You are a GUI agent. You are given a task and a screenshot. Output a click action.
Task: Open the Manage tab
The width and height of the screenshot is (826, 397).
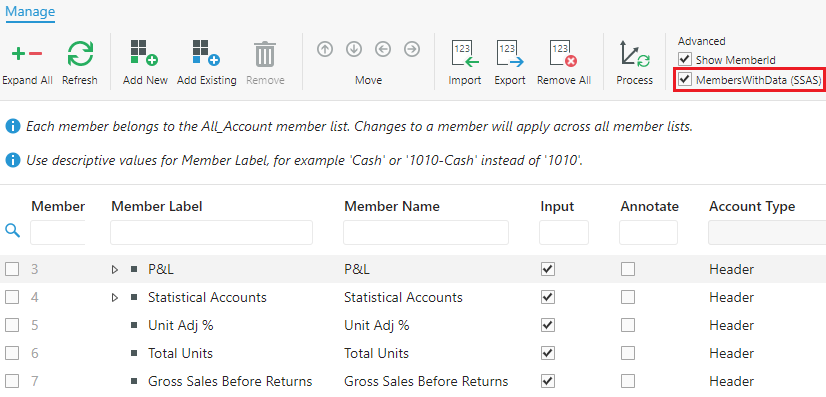pyautogui.click(x=30, y=11)
